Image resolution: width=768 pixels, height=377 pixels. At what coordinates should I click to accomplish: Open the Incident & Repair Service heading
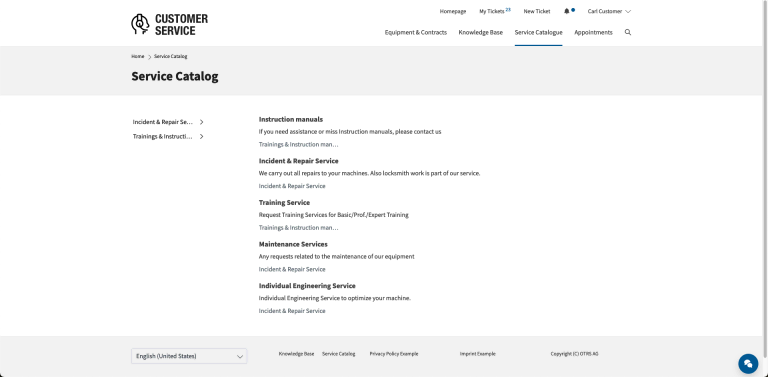coord(298,161)
